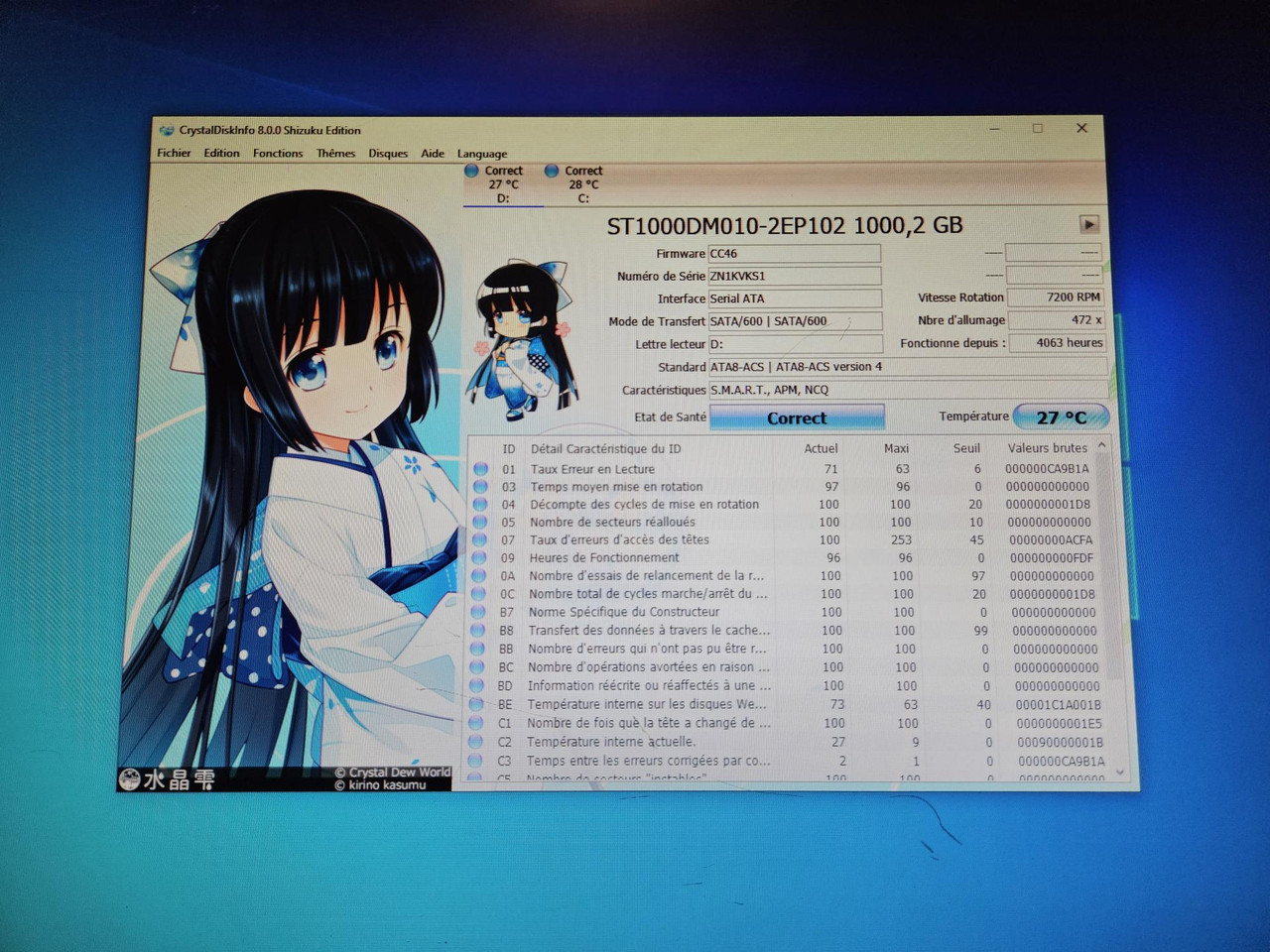This screenshot has height=952, width=1270.
Task: Click the Lettre lecteur field
Action: click(796, 344)
